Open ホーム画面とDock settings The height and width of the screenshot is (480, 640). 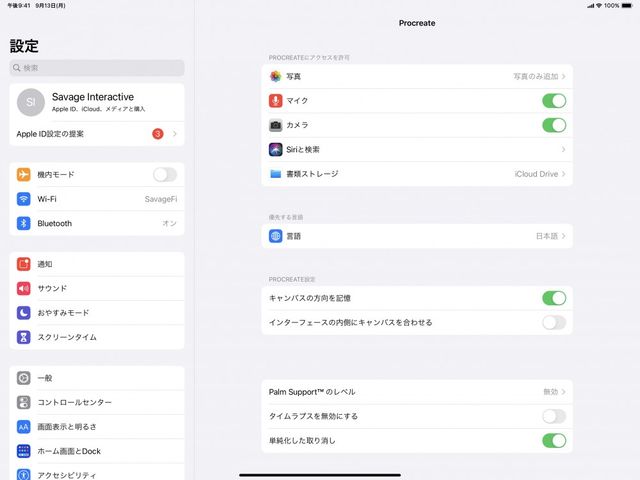(97, 451)
